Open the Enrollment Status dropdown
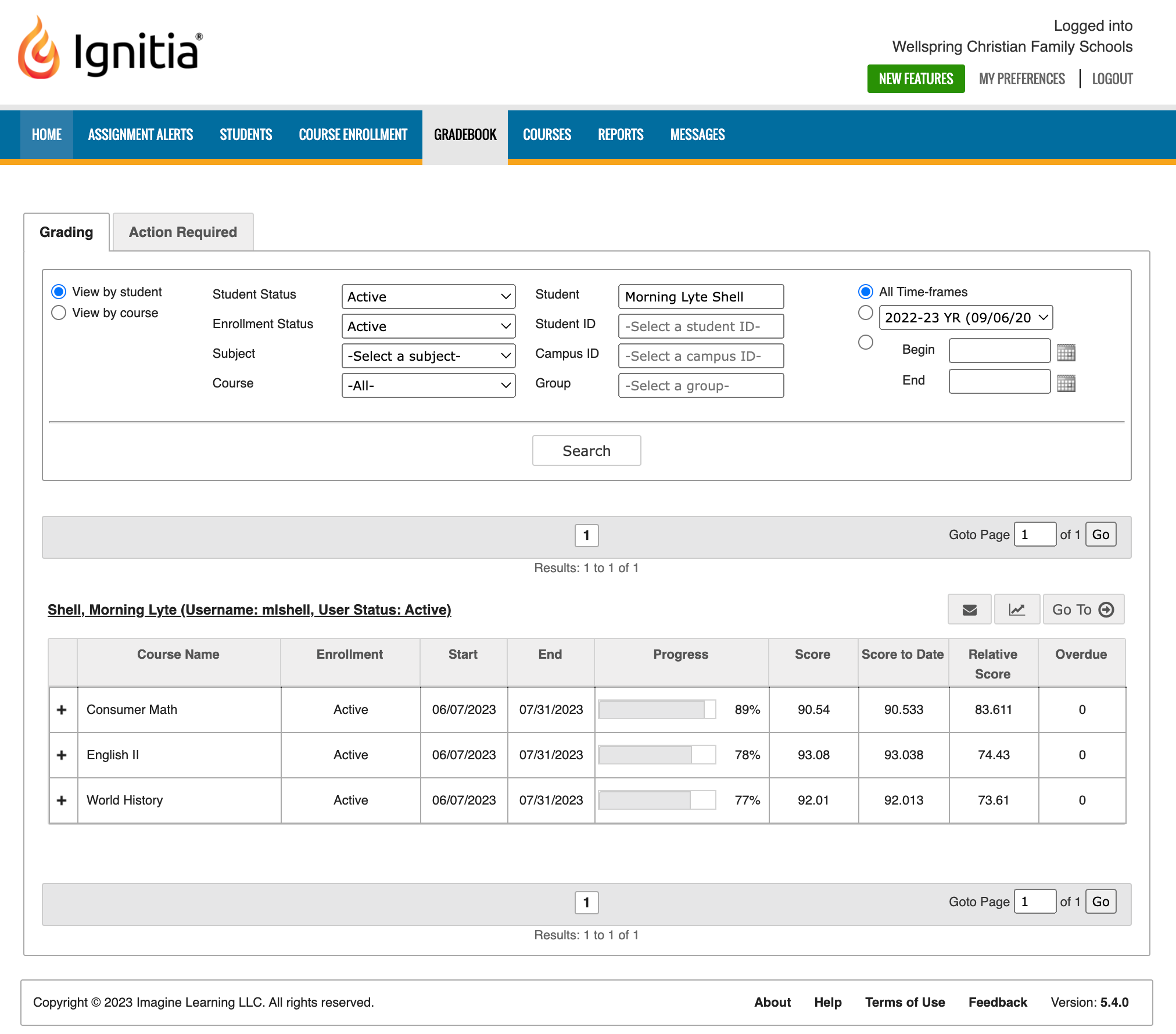The width and height of the screenshot is (1176, 1034). [x=429, y=326]
